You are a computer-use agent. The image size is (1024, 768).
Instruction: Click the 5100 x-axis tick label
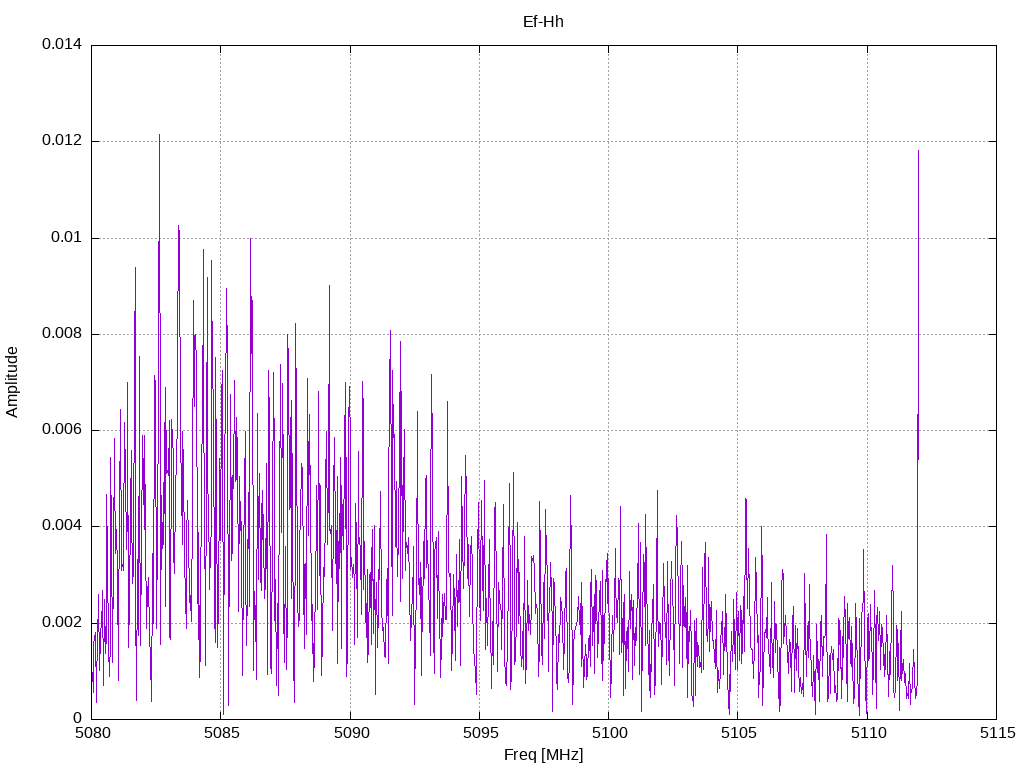(609, 733)
